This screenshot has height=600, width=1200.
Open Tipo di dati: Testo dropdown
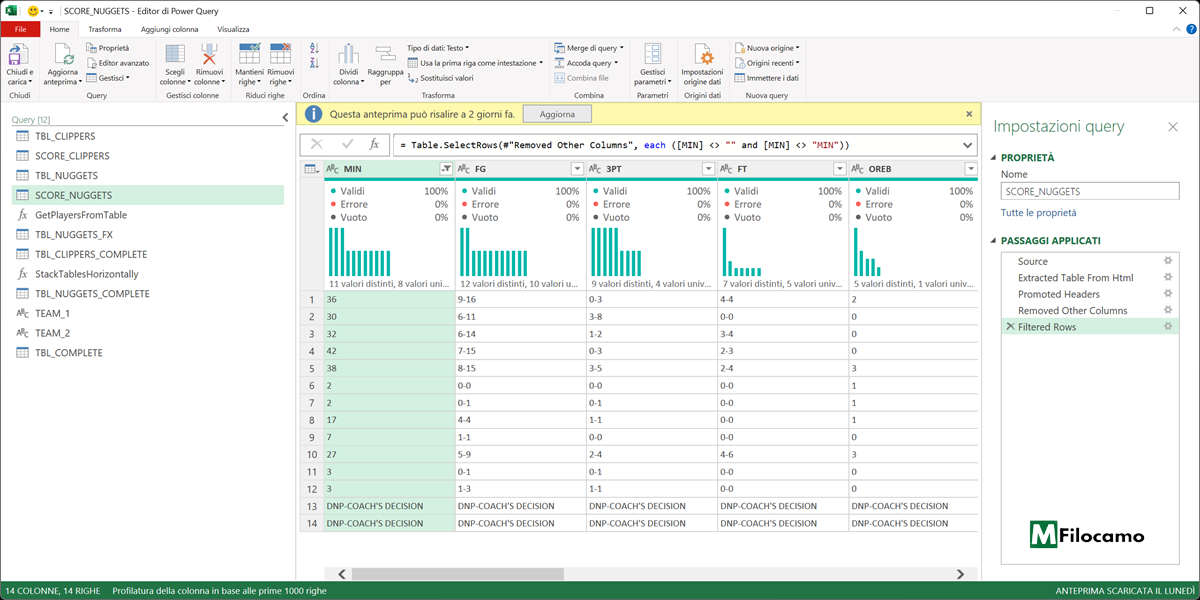pyautogui.click(x=438, y=47)
